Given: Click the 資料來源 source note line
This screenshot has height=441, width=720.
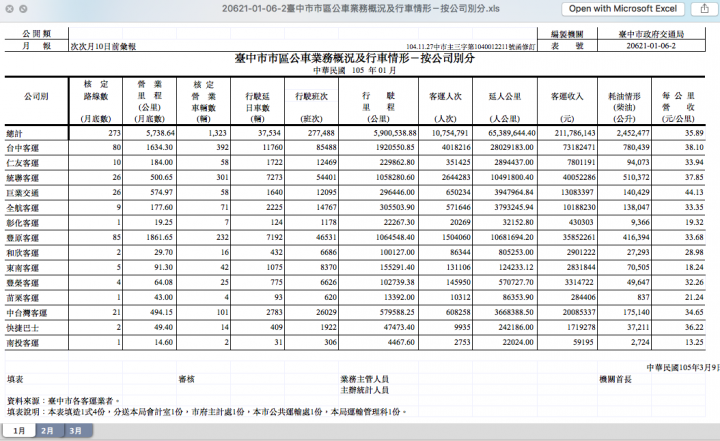Looking at the screenshot, I should coord(63,401).
